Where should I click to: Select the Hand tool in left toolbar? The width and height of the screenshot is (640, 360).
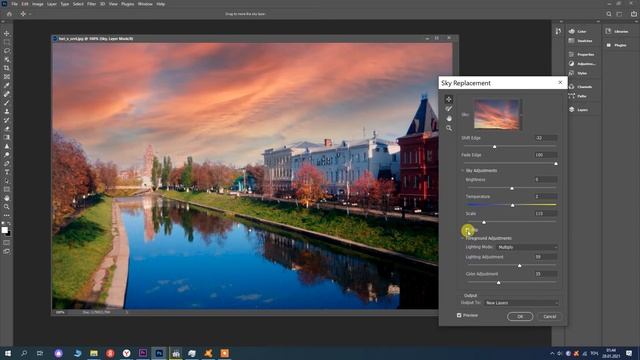click(x=7, y=198)
